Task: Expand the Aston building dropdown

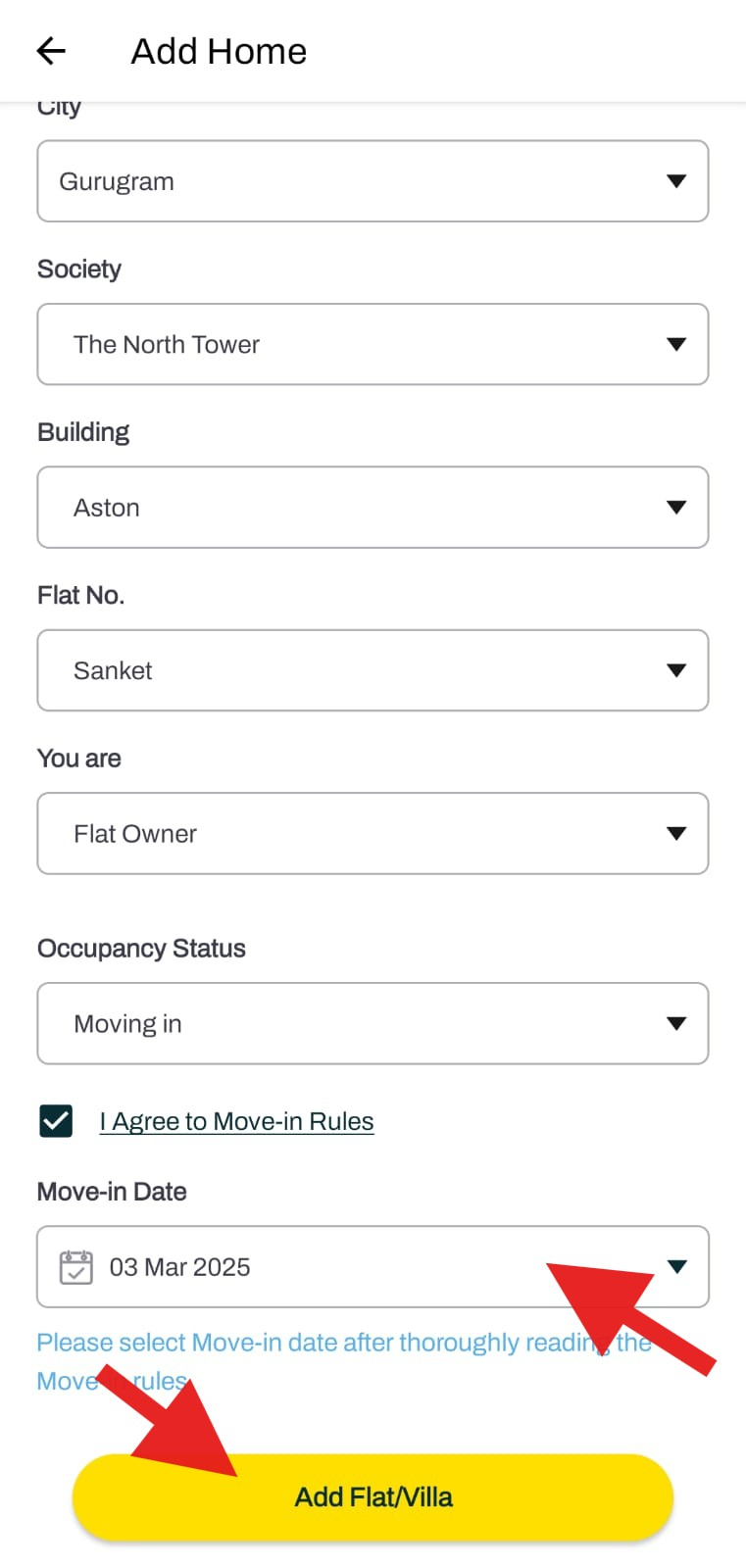Action: pyautogui.click(x=373, y=508)
